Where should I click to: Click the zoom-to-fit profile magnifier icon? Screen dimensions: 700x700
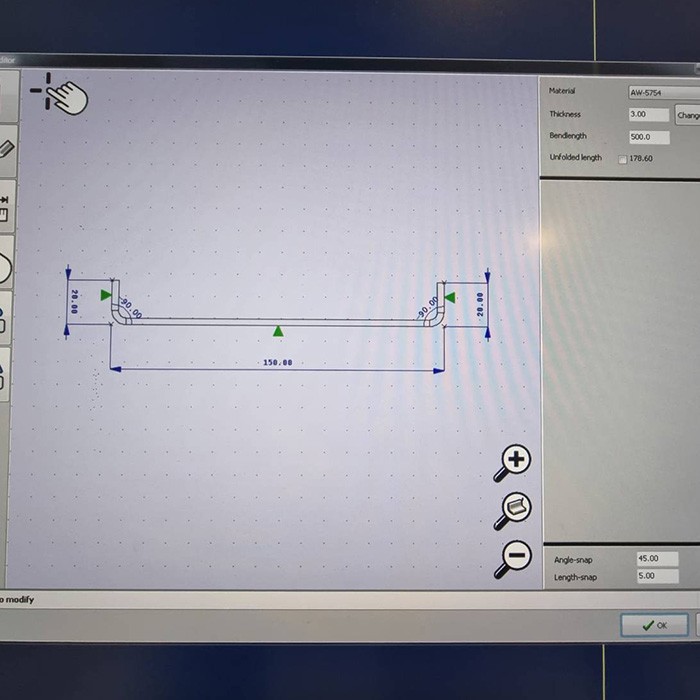pyautogui.click(x=513, y=511)
